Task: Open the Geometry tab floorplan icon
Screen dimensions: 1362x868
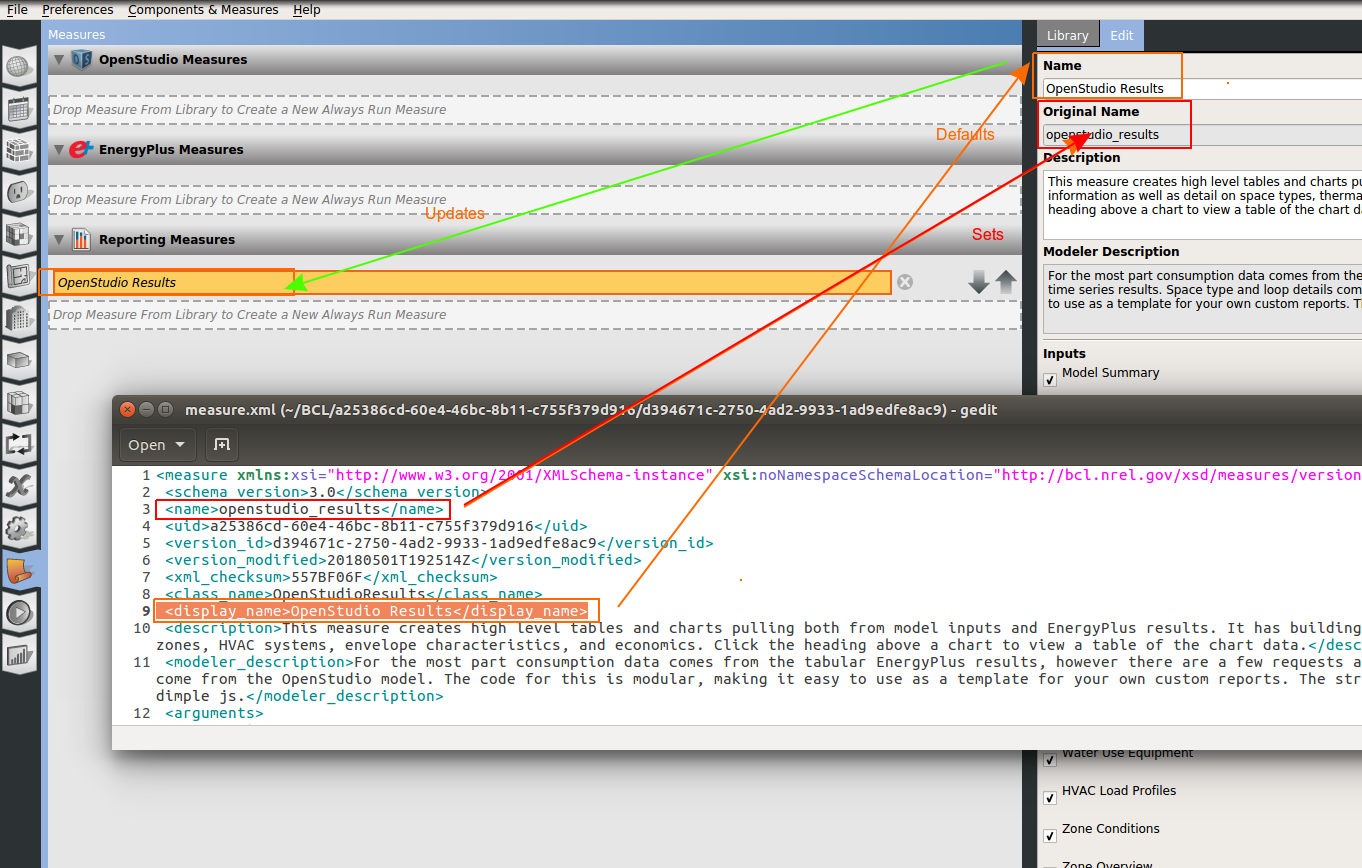Action: [18, 276]
